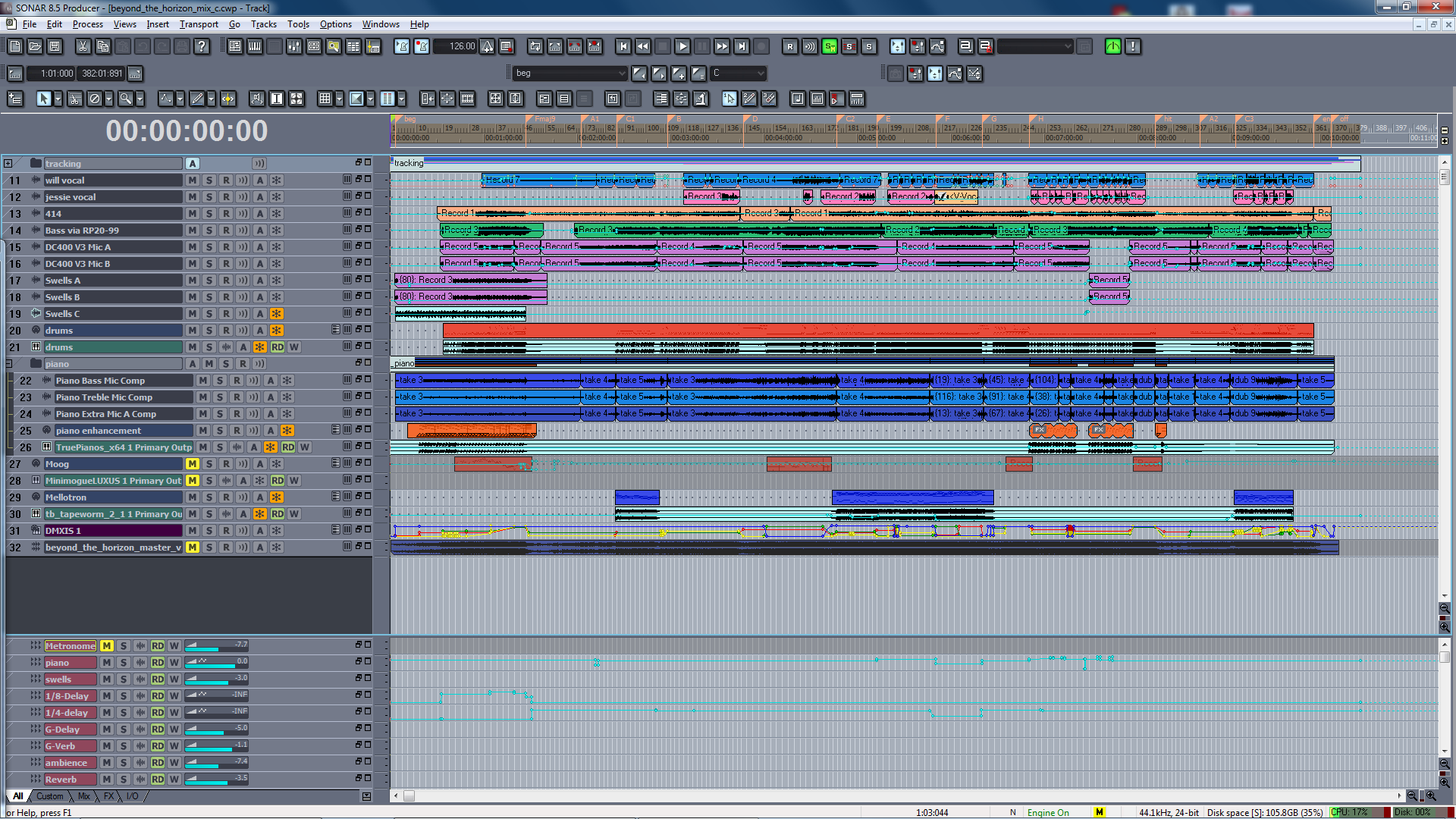Mute the will vocal track
Image resolution: width=1456 pixels, height=819 pixels.
(x=193, y=180)
